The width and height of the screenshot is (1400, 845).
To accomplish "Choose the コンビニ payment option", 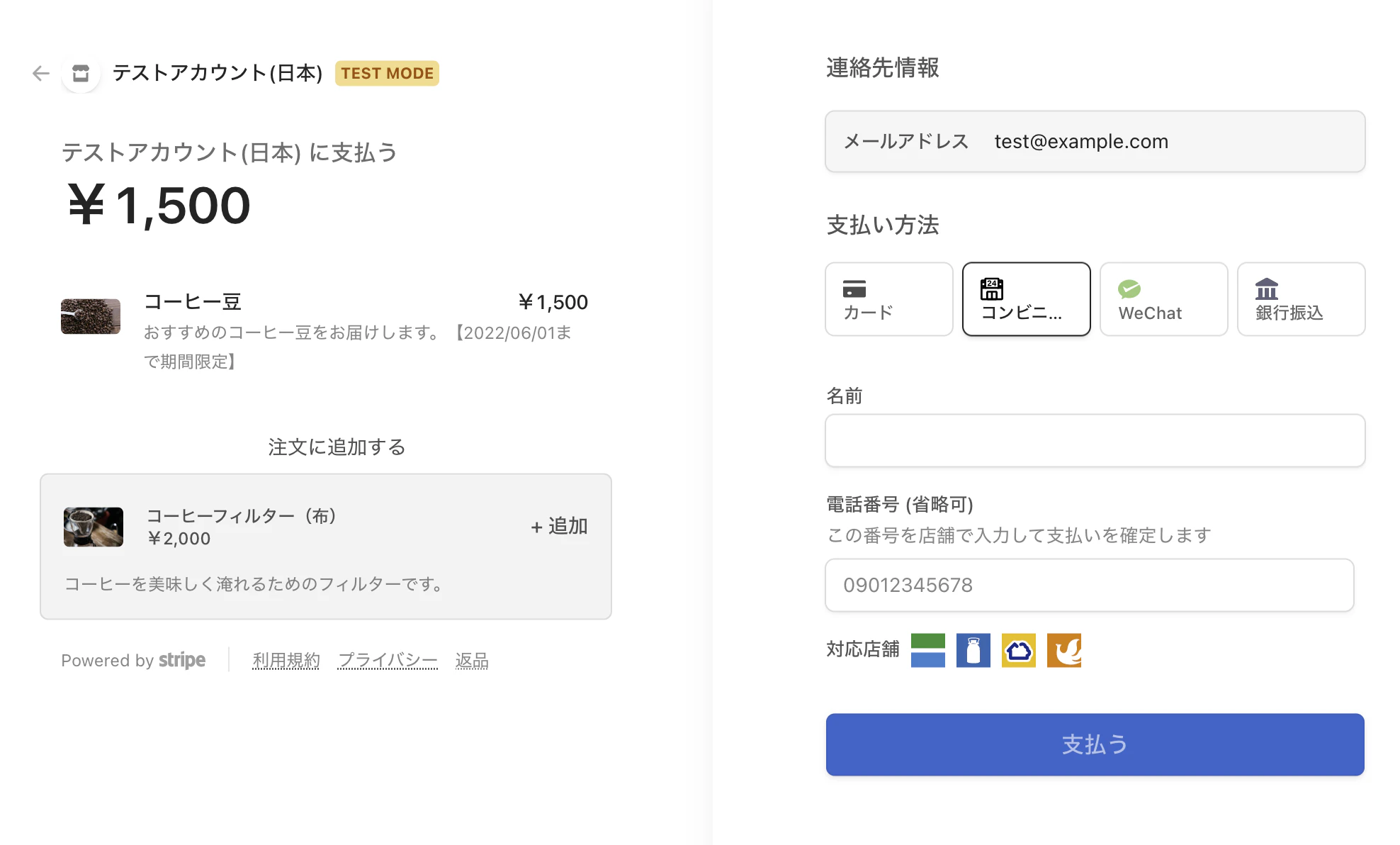I will click(1025, 298).
